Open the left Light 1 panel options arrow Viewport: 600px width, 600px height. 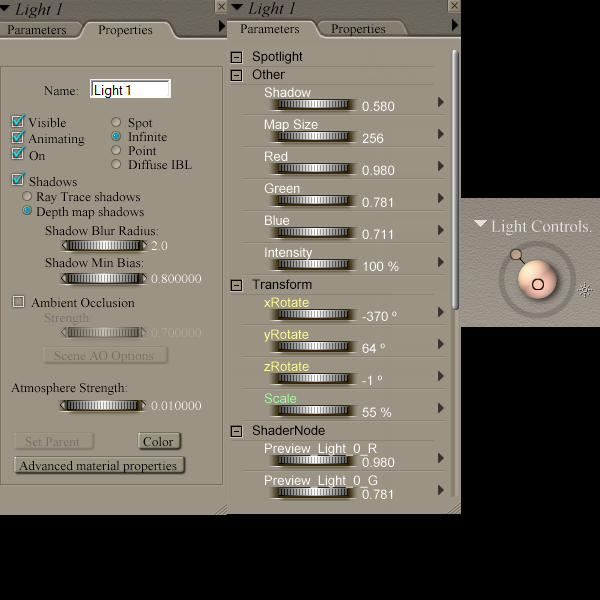tap(222, 26)
